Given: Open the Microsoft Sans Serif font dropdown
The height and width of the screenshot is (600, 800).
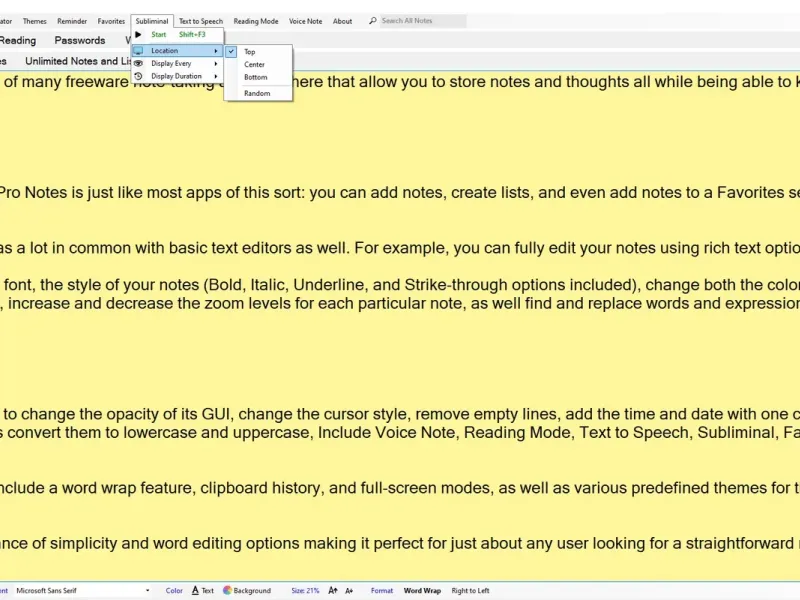Looking at the screenshot, I should coord(147,590).
